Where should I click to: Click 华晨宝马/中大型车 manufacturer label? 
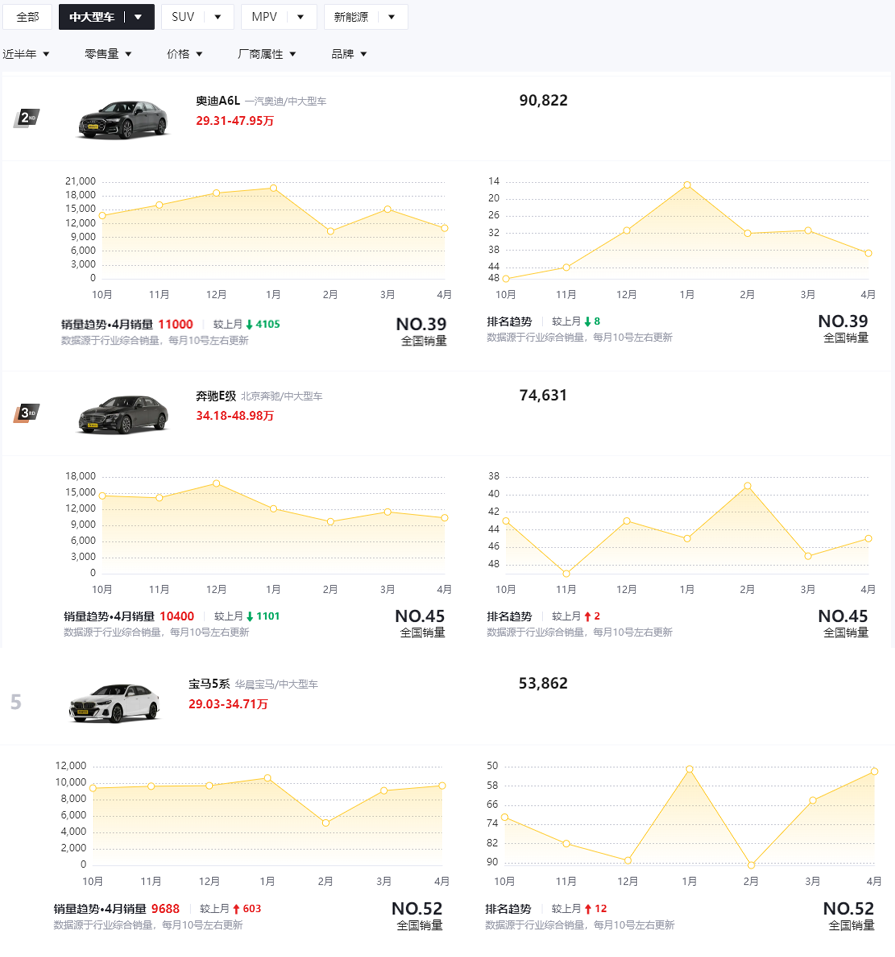point(277,684)
